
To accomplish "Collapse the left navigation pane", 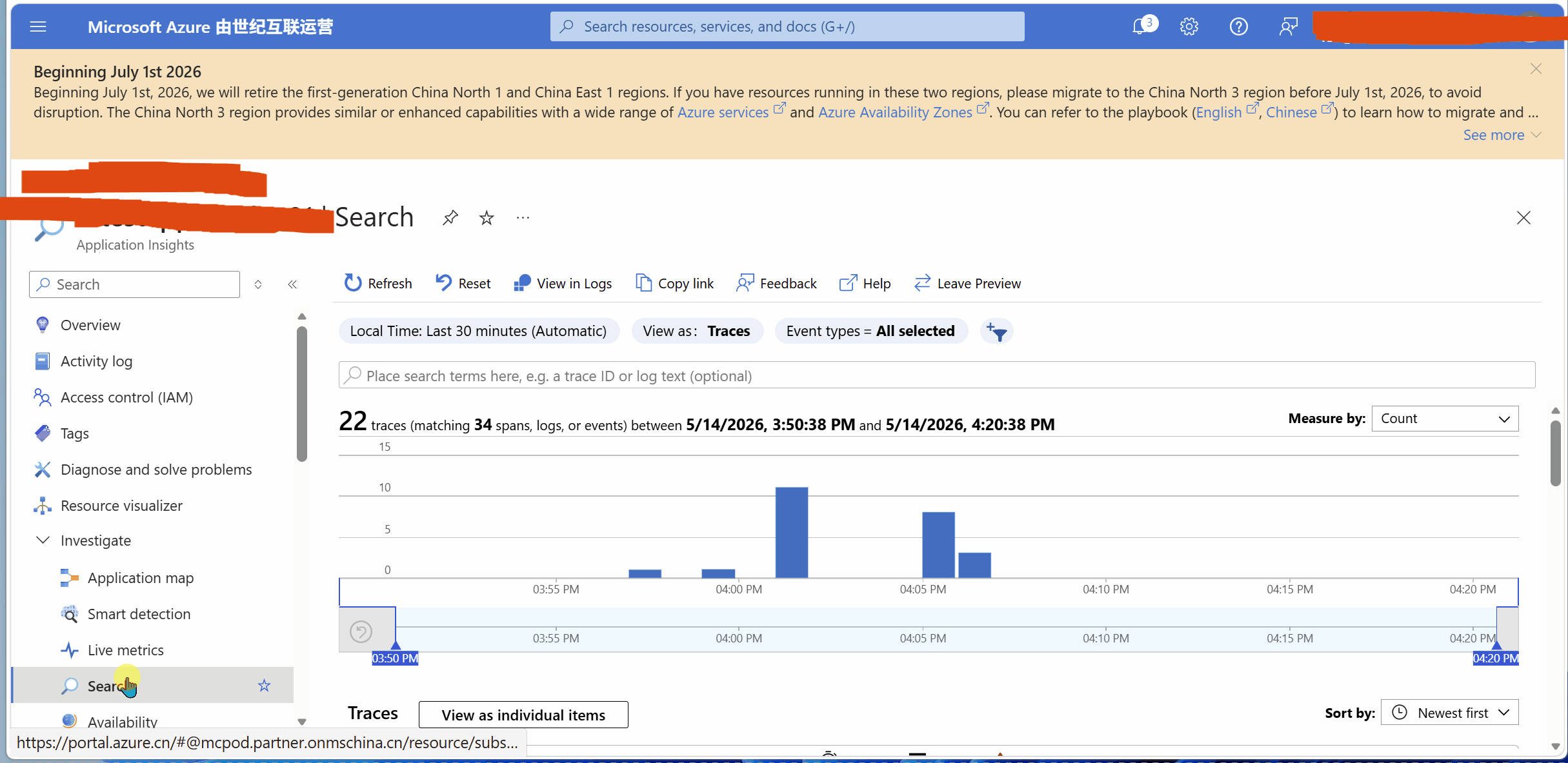I will (x=292, y=284).
